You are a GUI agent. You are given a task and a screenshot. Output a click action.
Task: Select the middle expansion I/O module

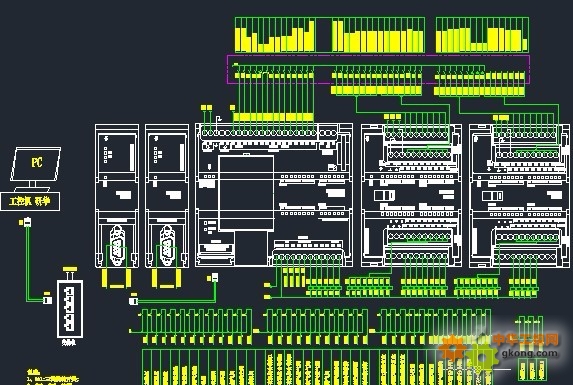click(x=411, y=195)
